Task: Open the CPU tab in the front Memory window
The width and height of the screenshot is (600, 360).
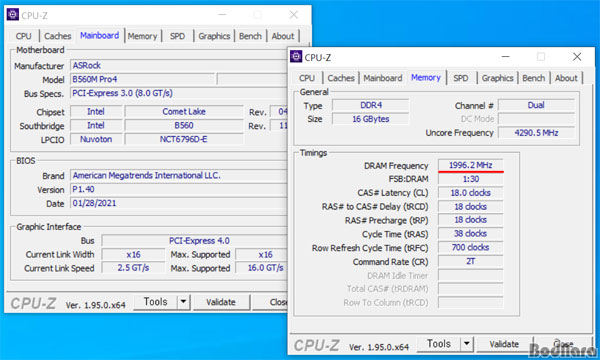Action: (x=307, y=78)
